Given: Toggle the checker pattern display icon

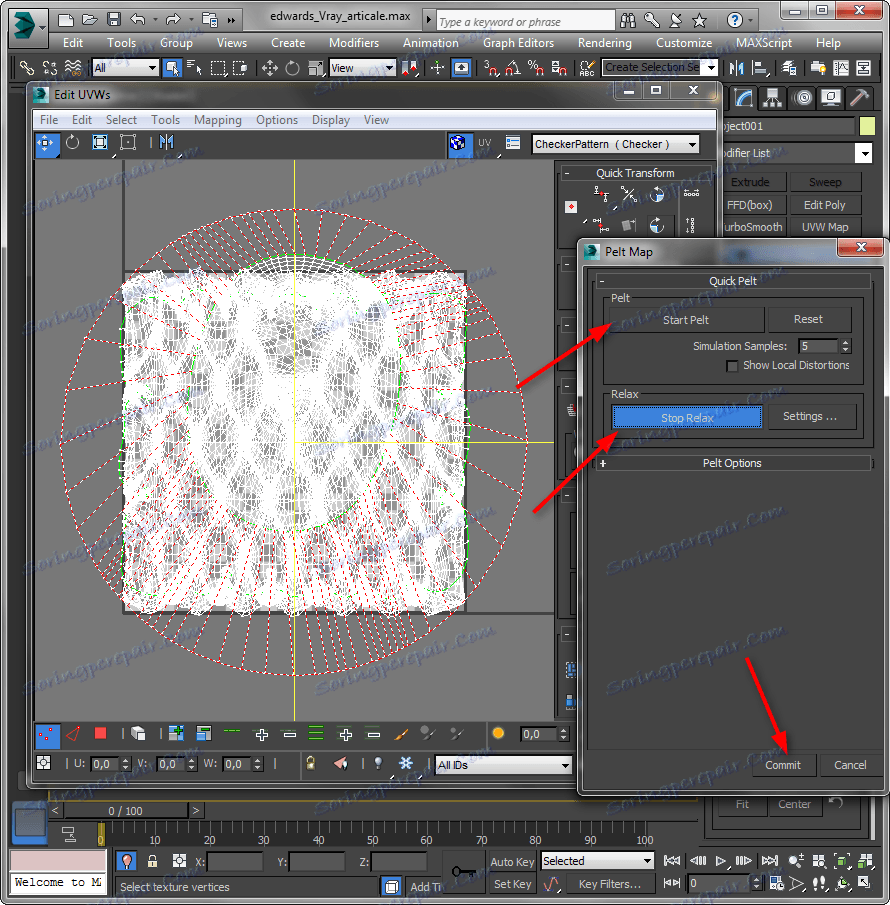Looking at the screenshot, I should click(x=458, y=143).
